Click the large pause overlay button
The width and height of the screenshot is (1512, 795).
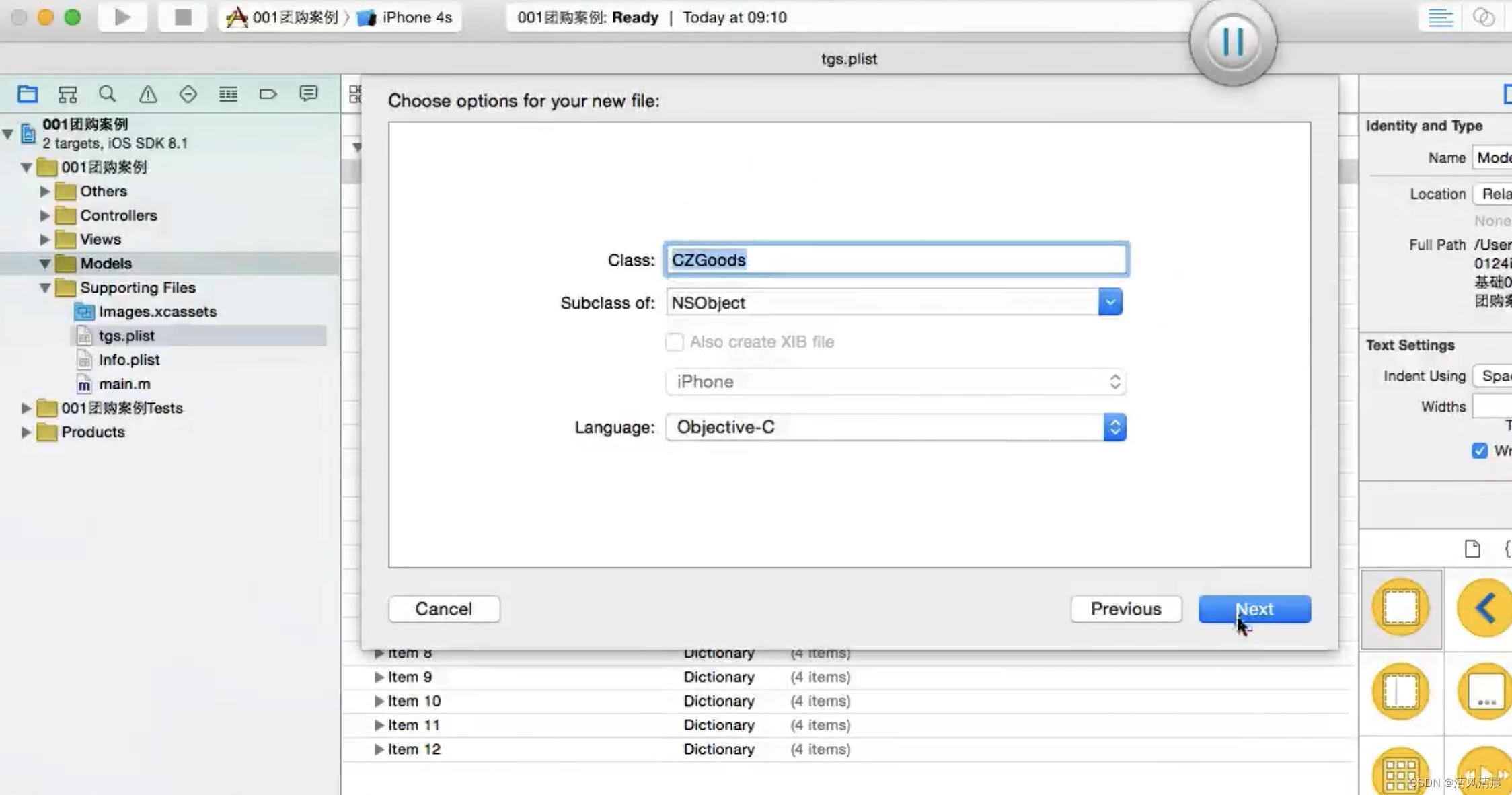pos(1232,42)
